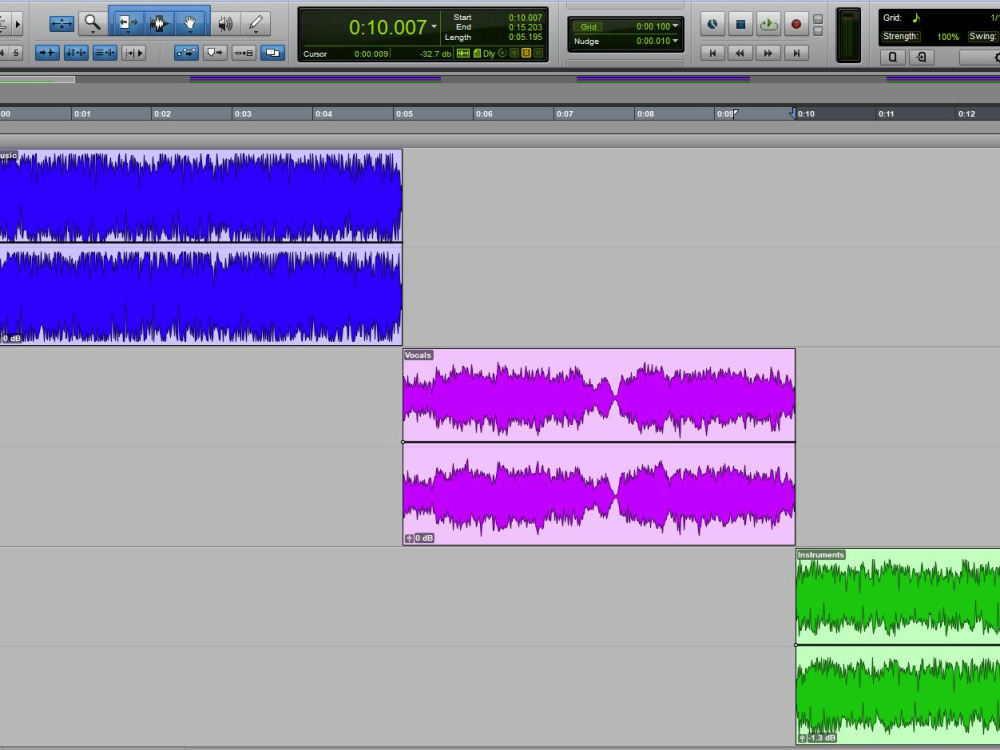Screen dimensions: 1000x750
Task: Open Pencil tool options arrow
Action: point(256,32)
